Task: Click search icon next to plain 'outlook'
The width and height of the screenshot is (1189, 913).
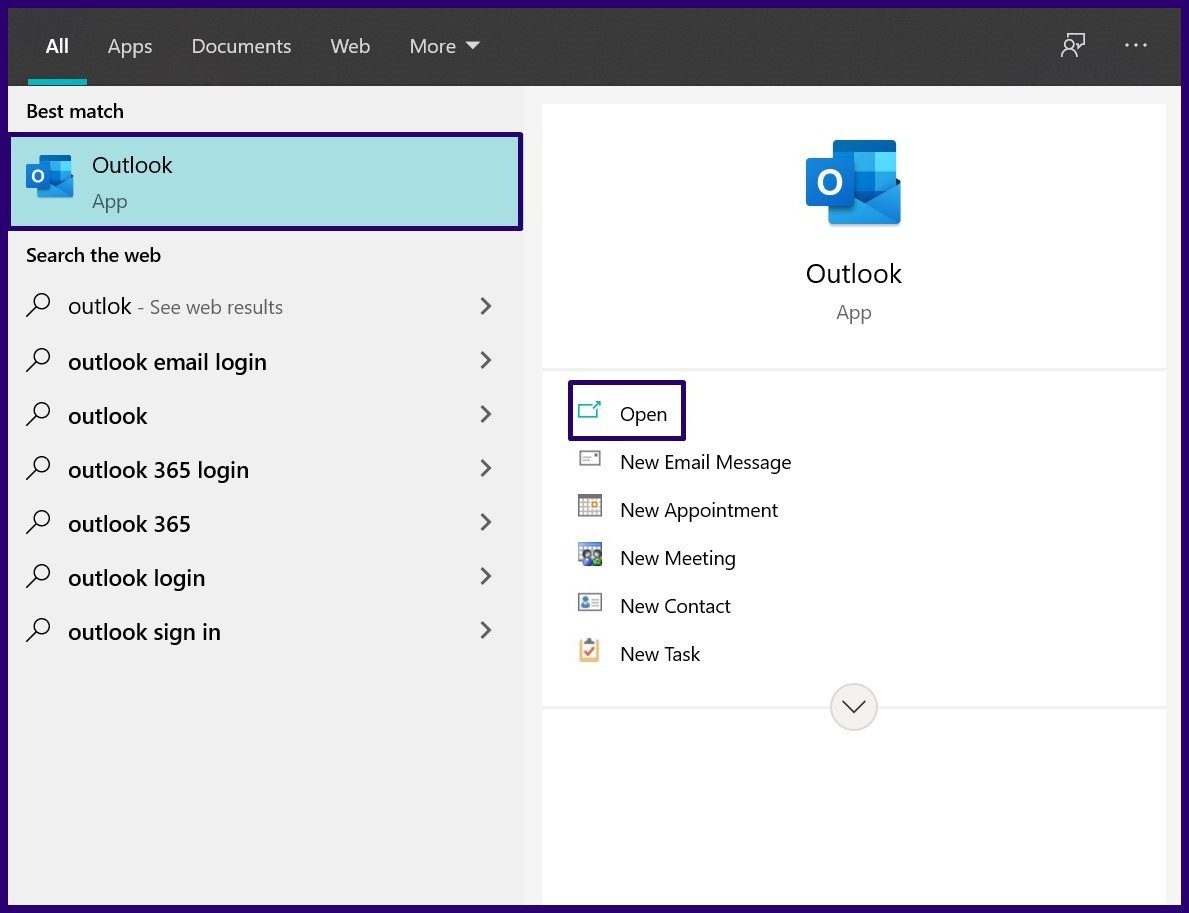Action: pyautogui.click(x=38, y=414)
